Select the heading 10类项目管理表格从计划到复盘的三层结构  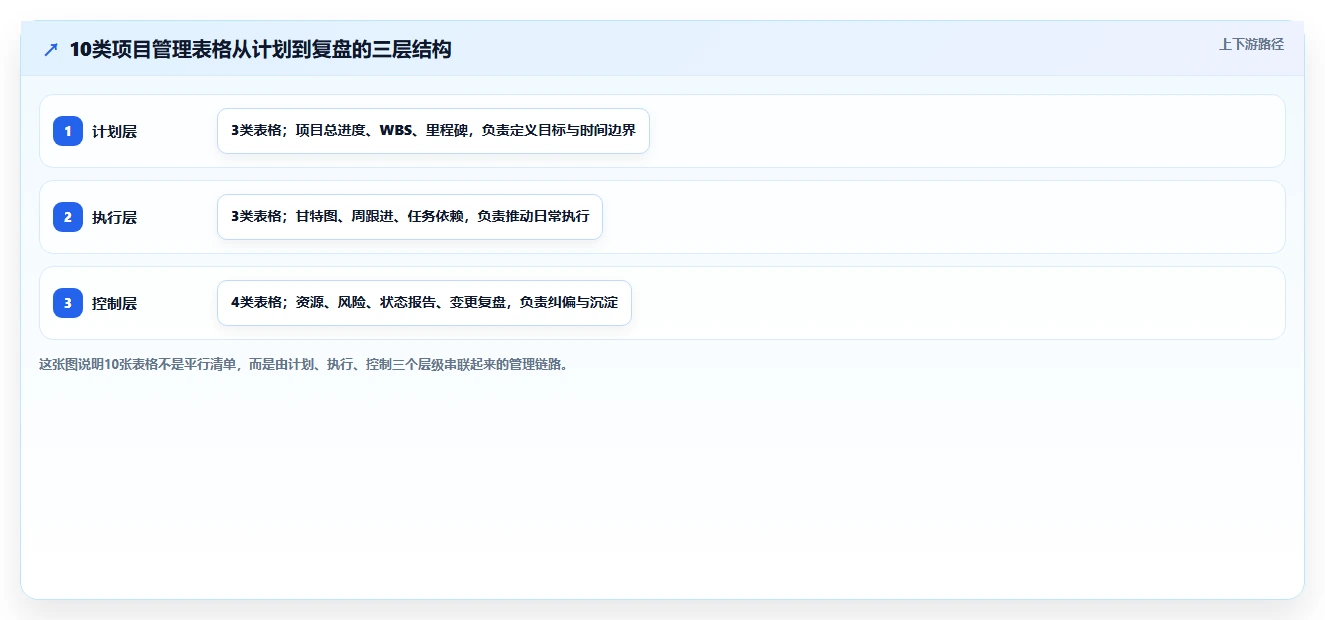point(260,49)
